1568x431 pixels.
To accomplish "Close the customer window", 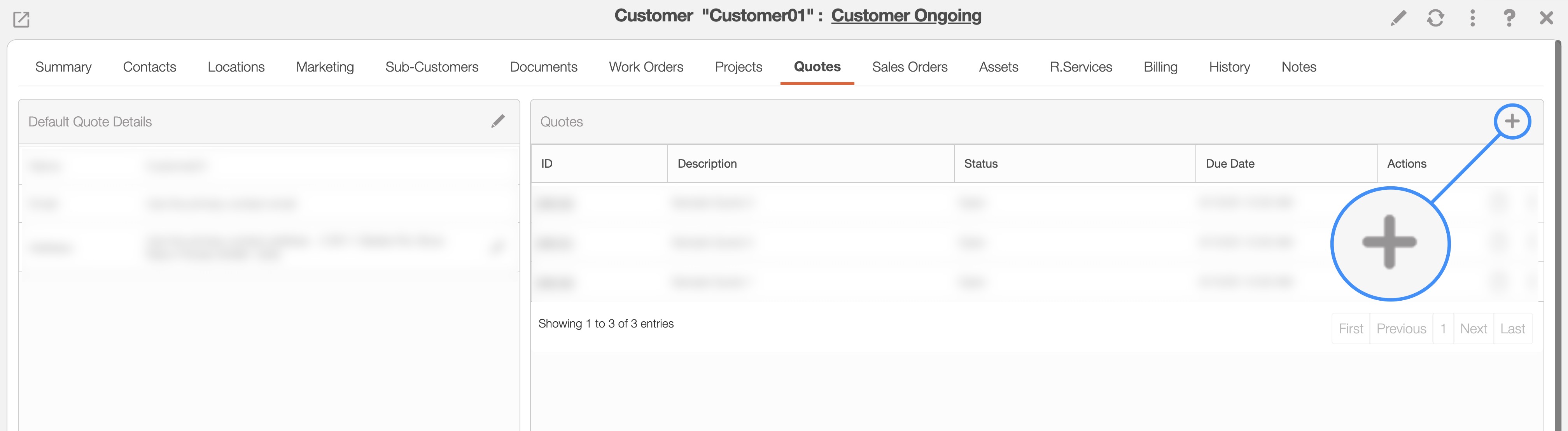I will (x=1546, y=18).
